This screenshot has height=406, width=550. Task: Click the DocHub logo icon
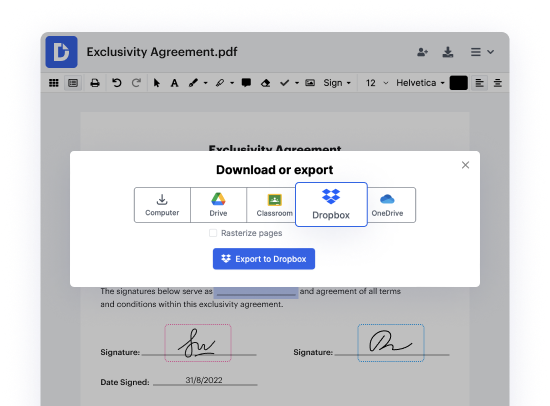coord(61,52)
